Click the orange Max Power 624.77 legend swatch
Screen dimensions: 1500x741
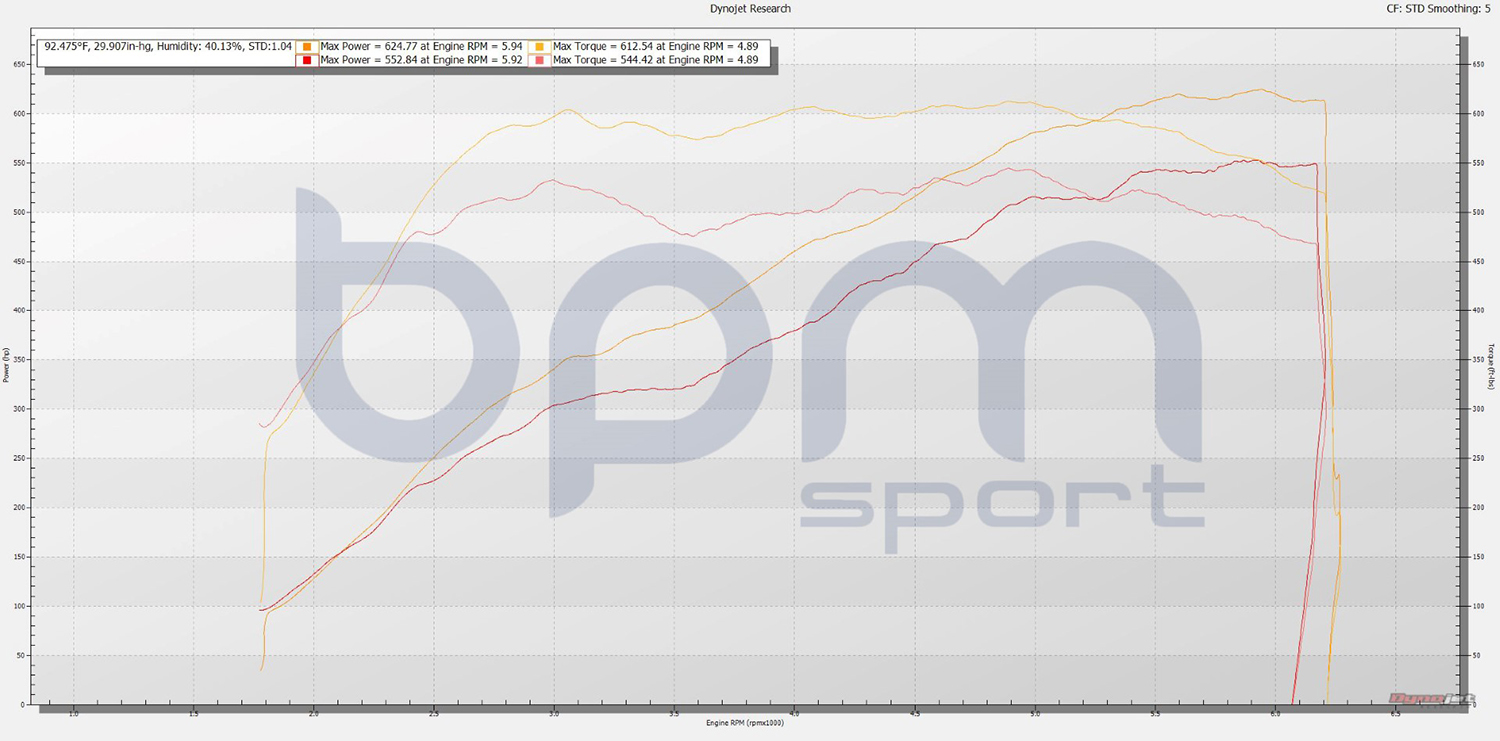(305, 46)
